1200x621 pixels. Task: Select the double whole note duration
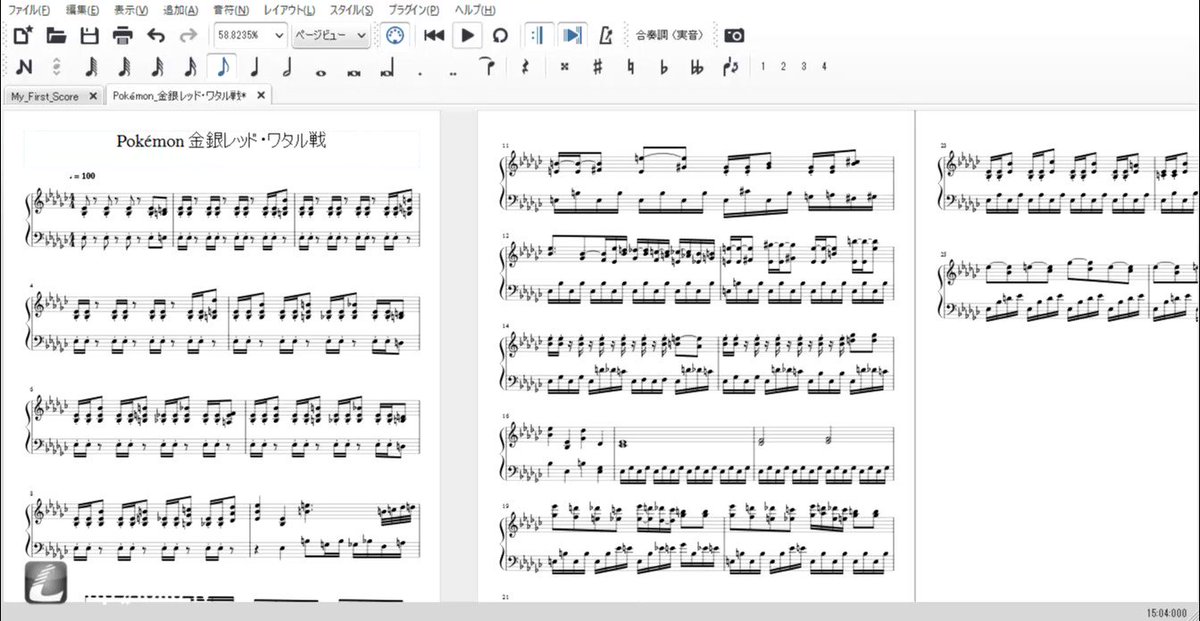[353, 72]
